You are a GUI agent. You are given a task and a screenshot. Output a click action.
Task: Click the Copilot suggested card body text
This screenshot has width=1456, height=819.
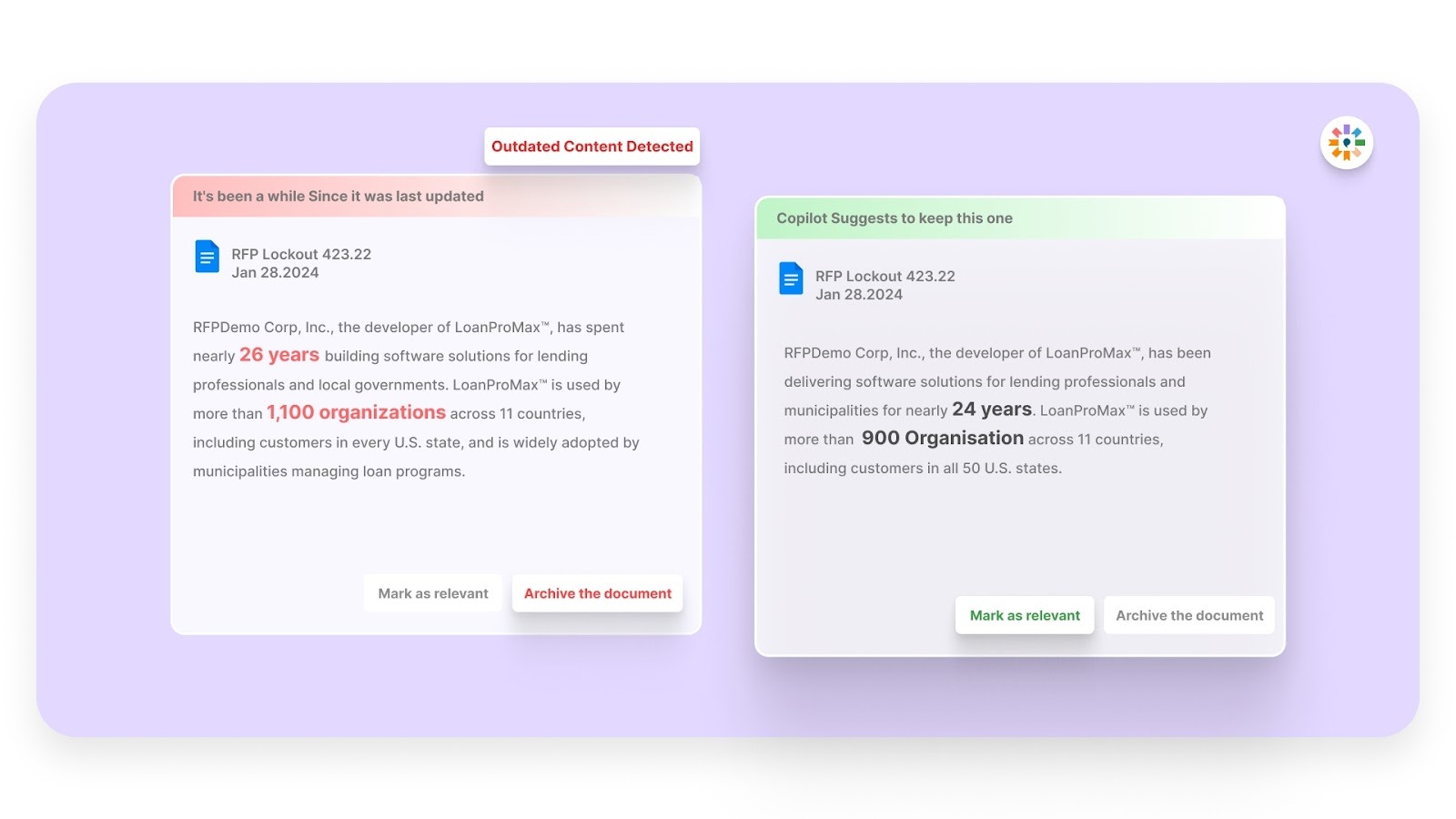coord(996,409)
